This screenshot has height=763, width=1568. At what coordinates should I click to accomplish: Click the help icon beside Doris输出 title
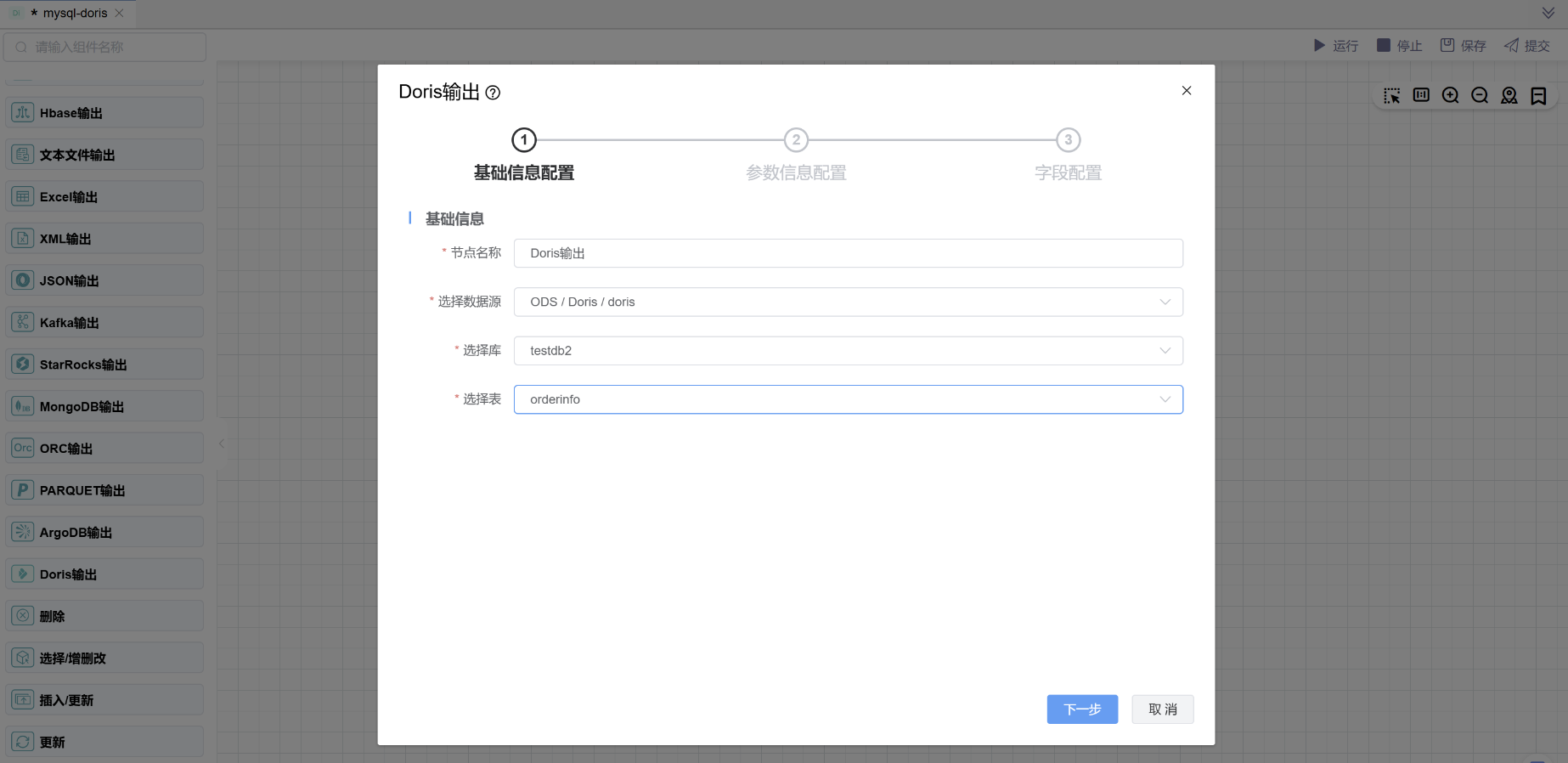pos(493,93)
